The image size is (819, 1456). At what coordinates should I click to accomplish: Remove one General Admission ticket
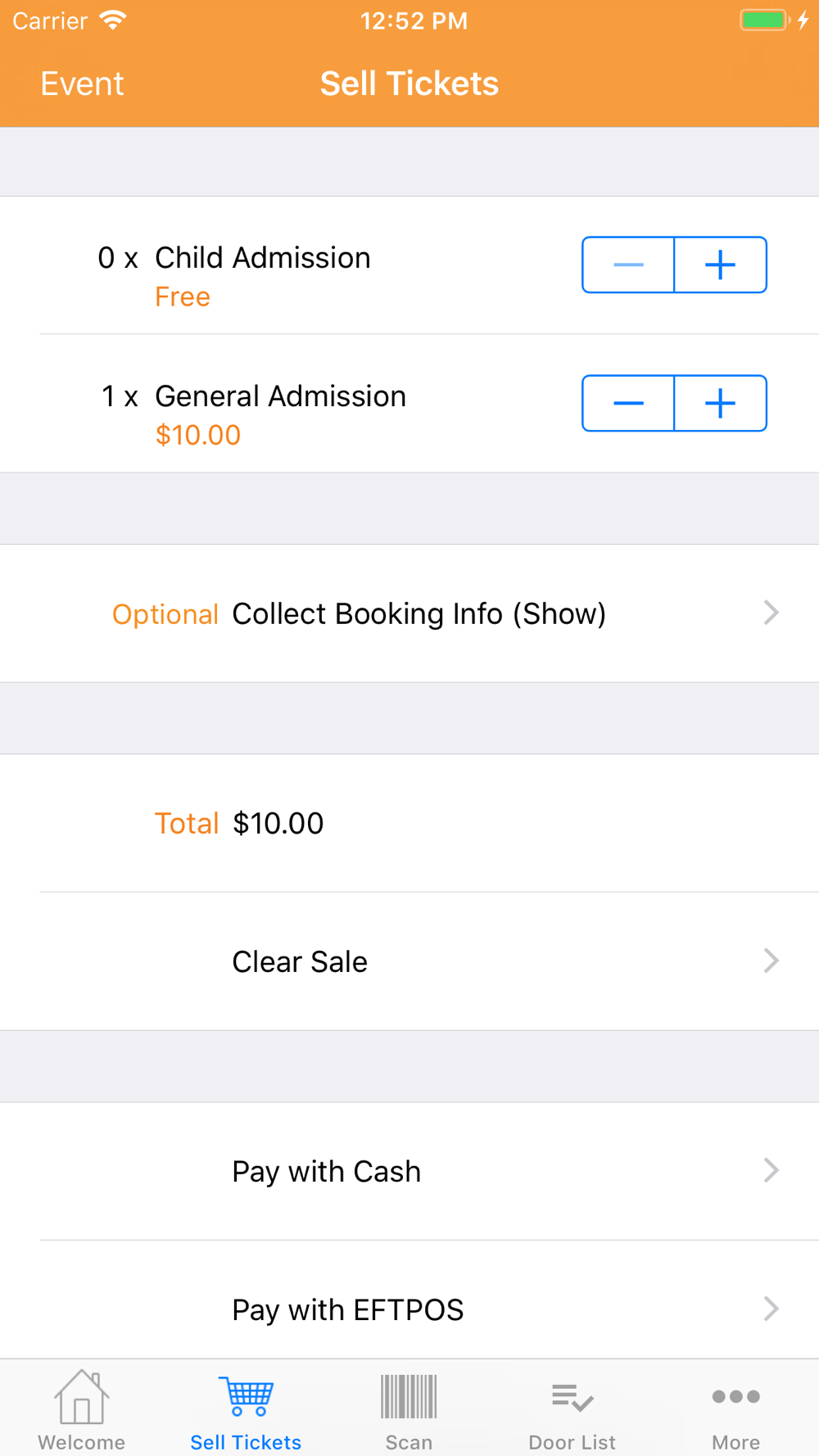coord(628,403)
